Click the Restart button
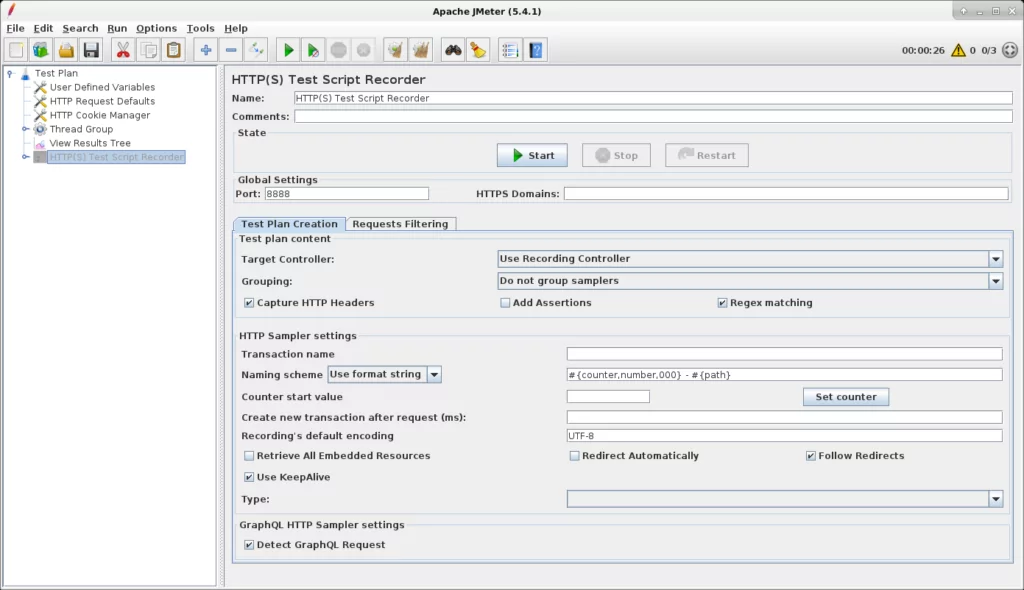The width and height of the screenshot is (1024, 590). coord(707,156)
